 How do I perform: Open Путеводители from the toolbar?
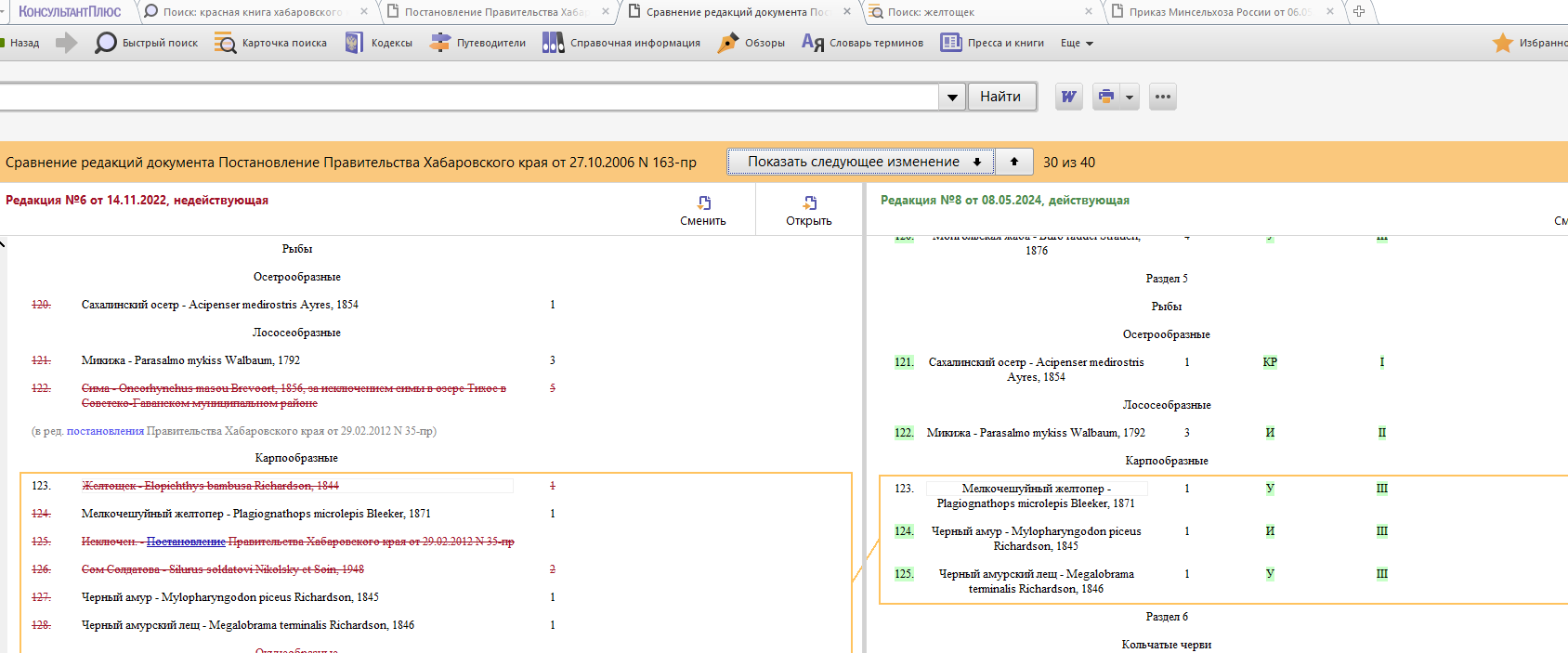(x=477, y=43)
